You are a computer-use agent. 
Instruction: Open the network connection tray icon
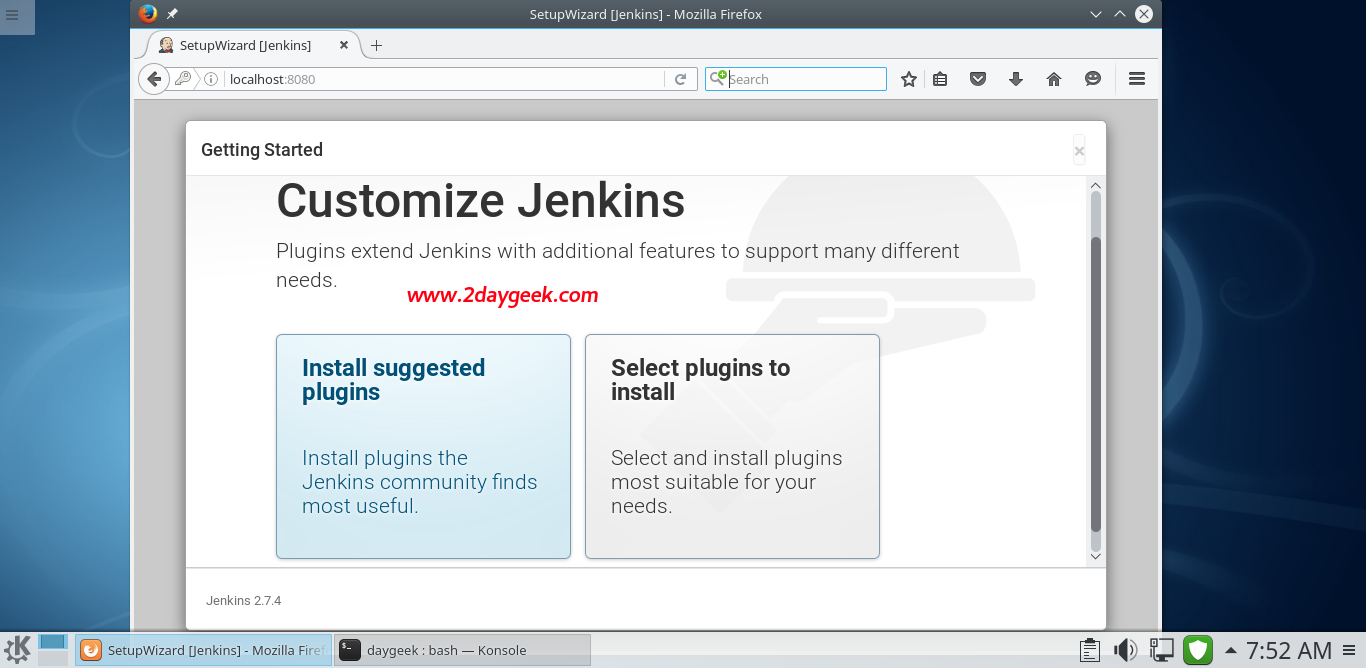[x=1161, y=650]
